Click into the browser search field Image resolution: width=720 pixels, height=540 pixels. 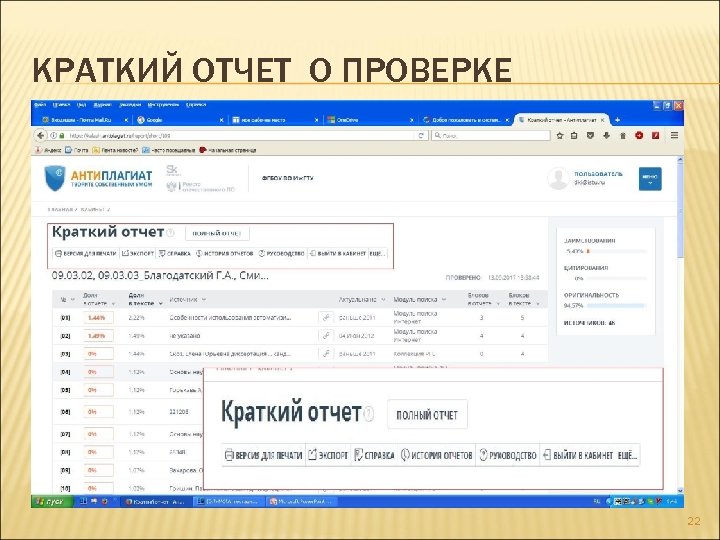(x=490, y=135)
